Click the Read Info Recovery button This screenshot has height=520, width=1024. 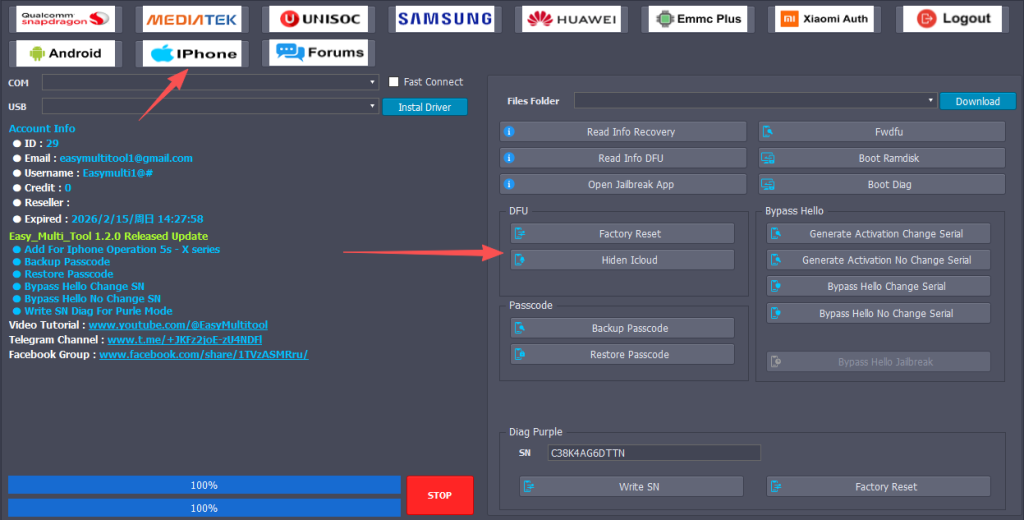click(x=623, y=132)
